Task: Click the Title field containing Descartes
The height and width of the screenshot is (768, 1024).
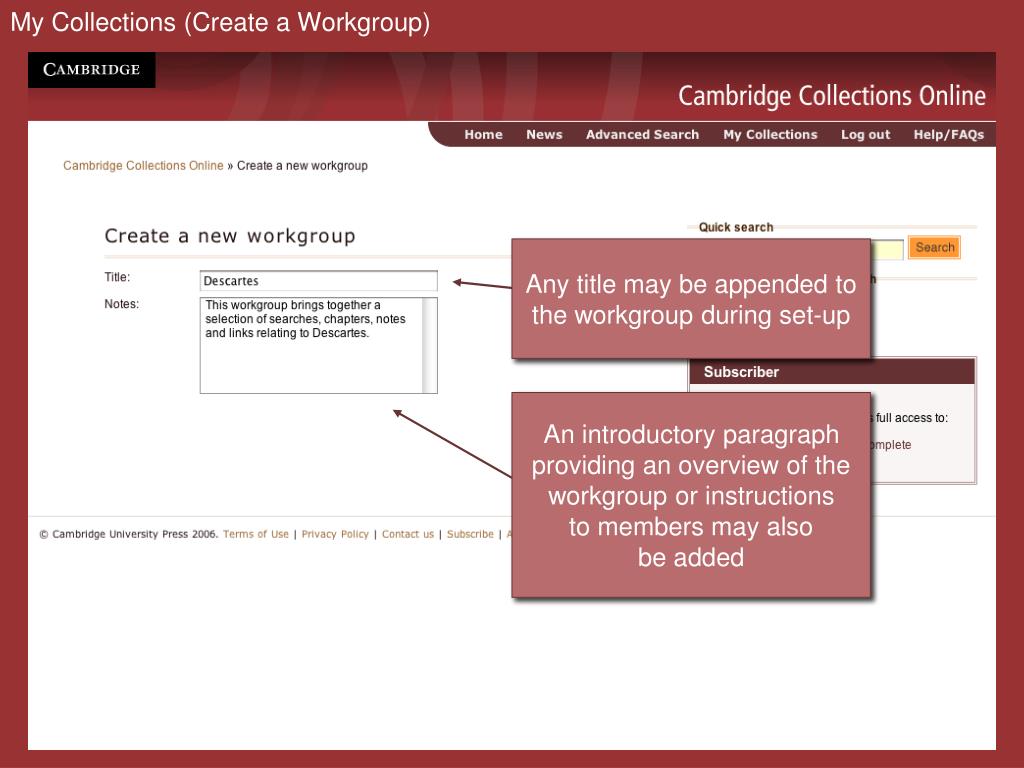Action: (319, 281)
